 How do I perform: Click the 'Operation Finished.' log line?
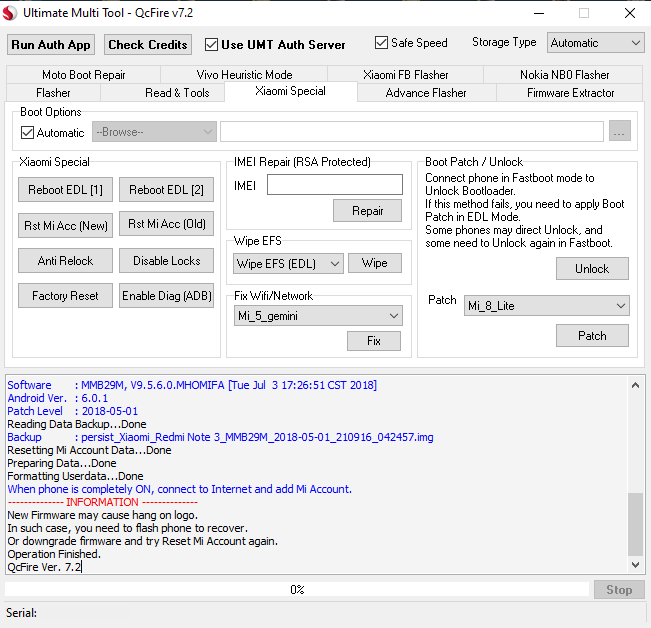coord(54,554)
